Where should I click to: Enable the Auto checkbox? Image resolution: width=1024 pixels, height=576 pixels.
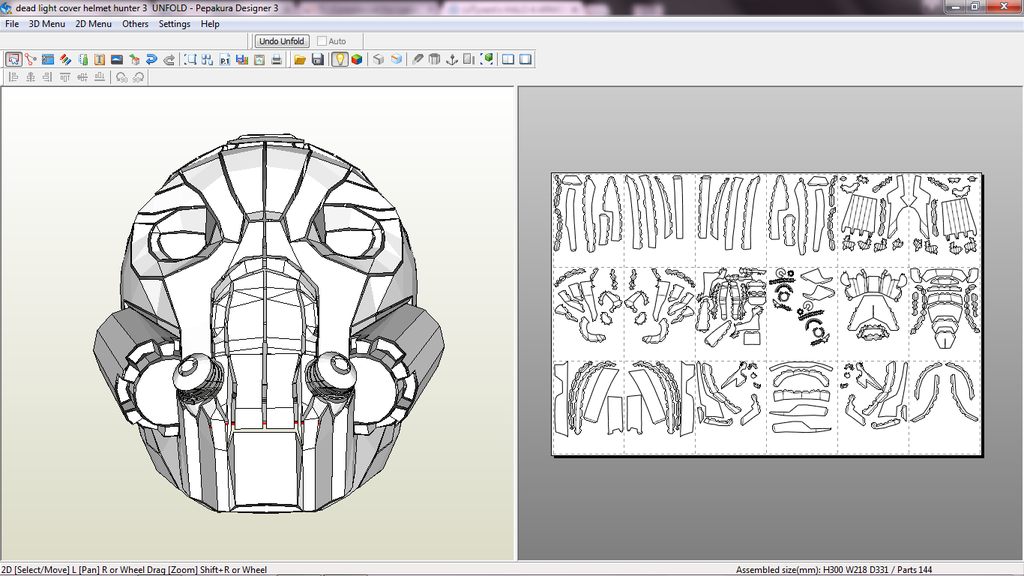pyautogui.click(x=323, y=41)
